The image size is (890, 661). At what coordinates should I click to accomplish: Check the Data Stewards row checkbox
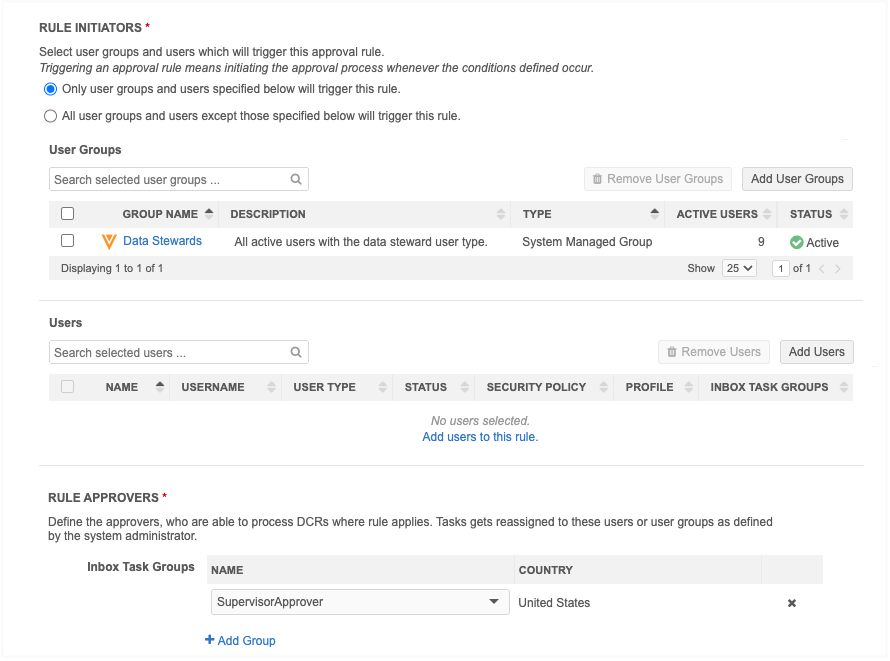tap(68, 241)
